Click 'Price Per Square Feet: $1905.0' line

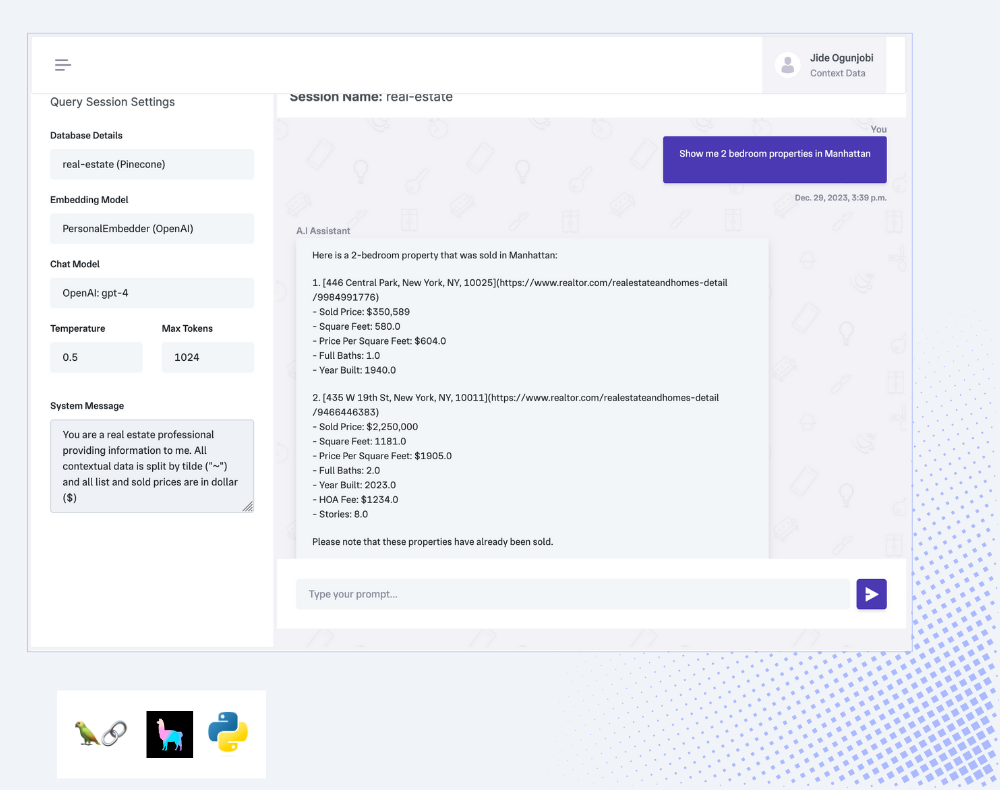pyautogui.click(x=382, y=456)
